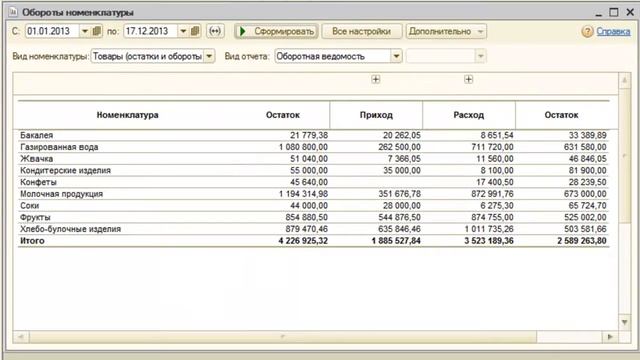Select the Жвачка row name
The height and width of the screenshot is (360, 640).
(36, 158)
